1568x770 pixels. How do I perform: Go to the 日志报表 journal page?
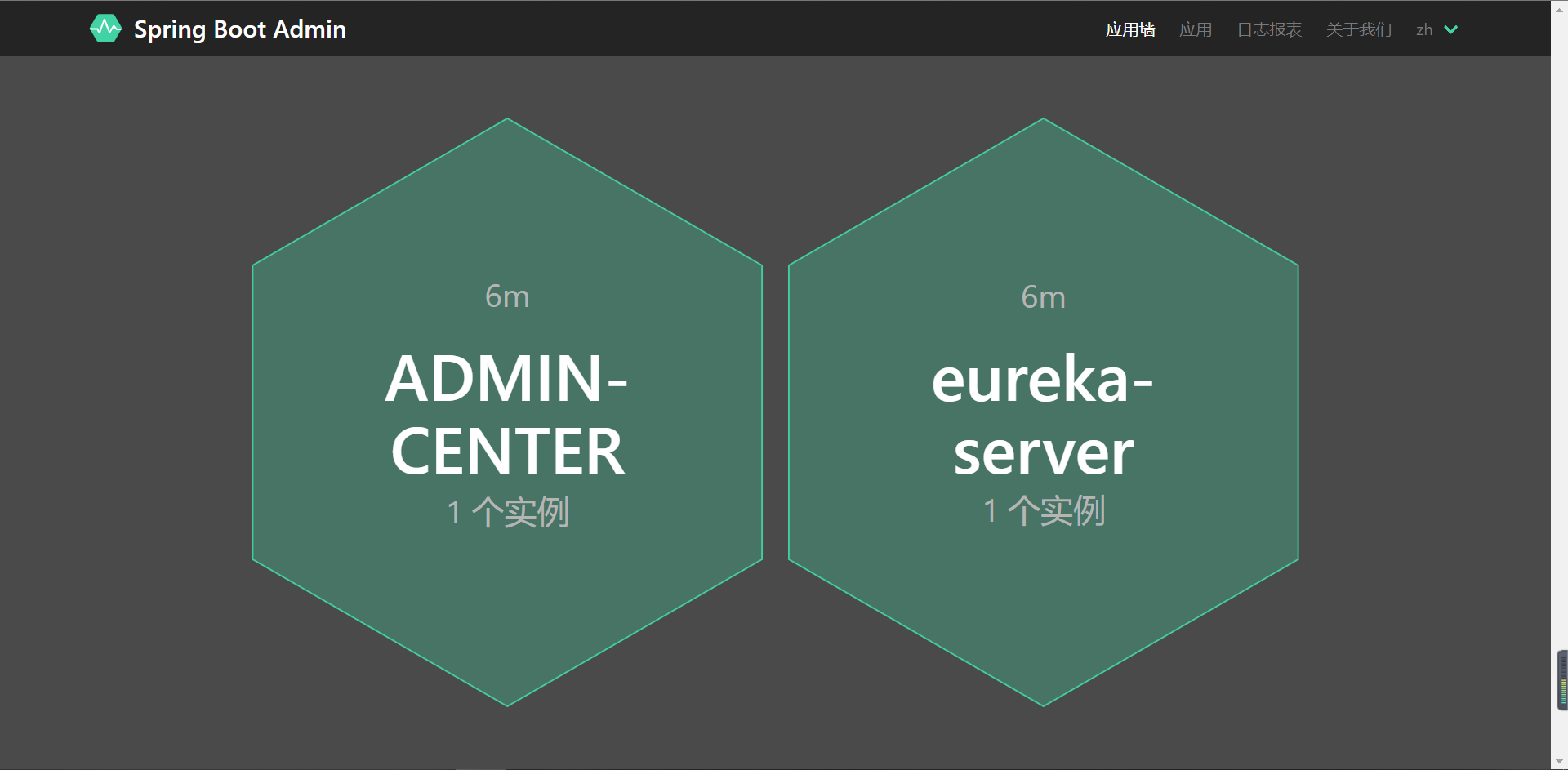coord(1269,29)
